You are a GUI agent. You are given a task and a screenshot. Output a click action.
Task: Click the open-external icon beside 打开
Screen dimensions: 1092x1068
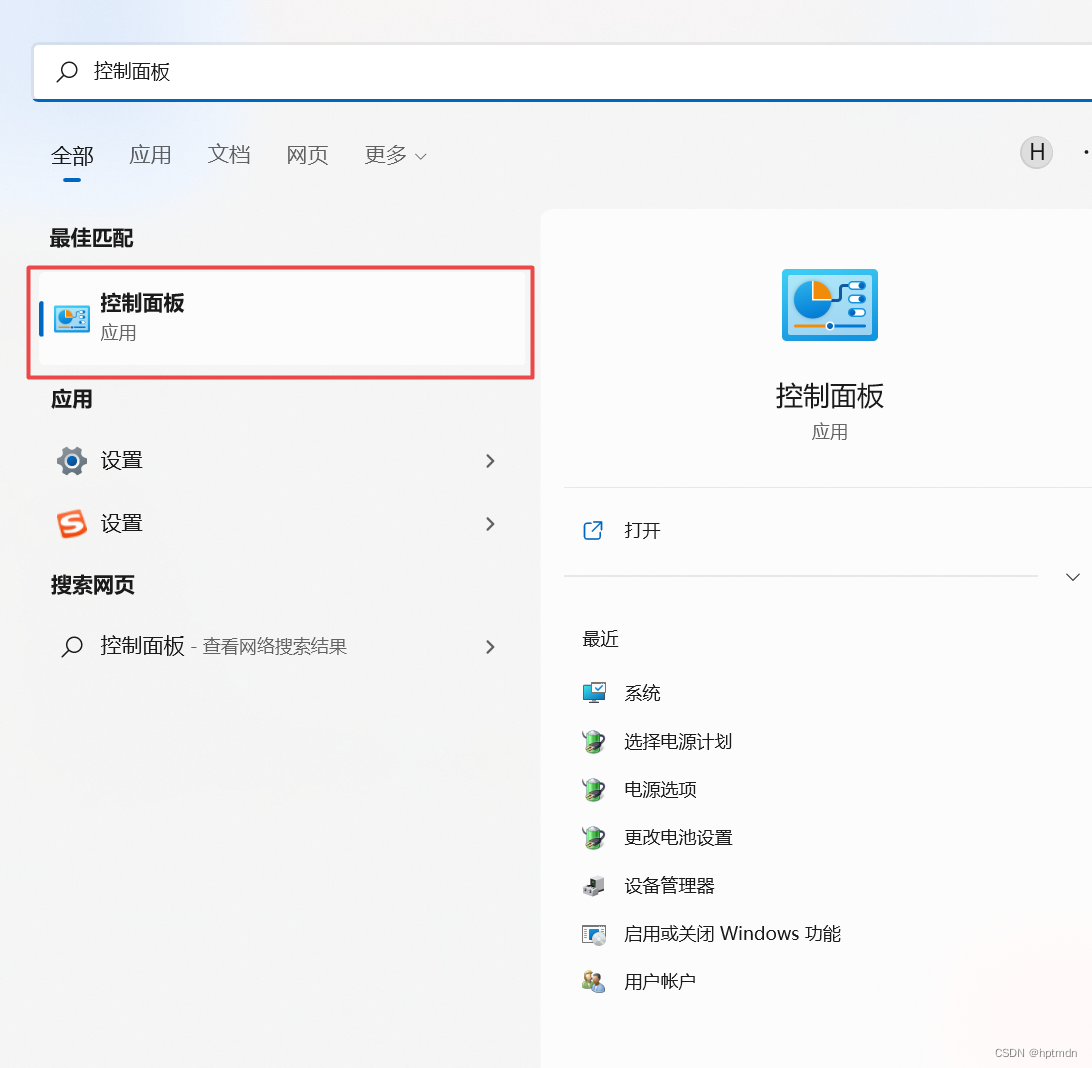[x=593, y=531]
